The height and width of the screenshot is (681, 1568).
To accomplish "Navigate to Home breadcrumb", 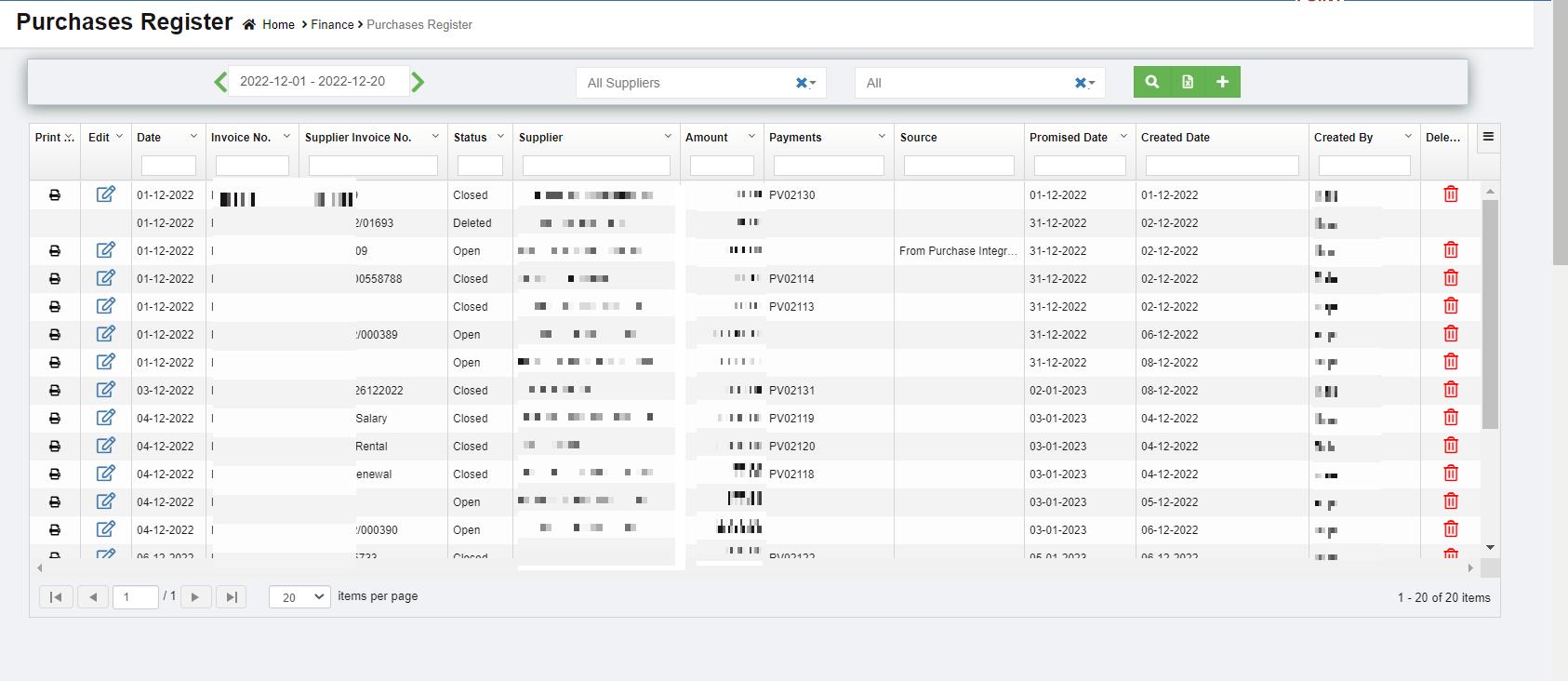I will tap(278, 25).
